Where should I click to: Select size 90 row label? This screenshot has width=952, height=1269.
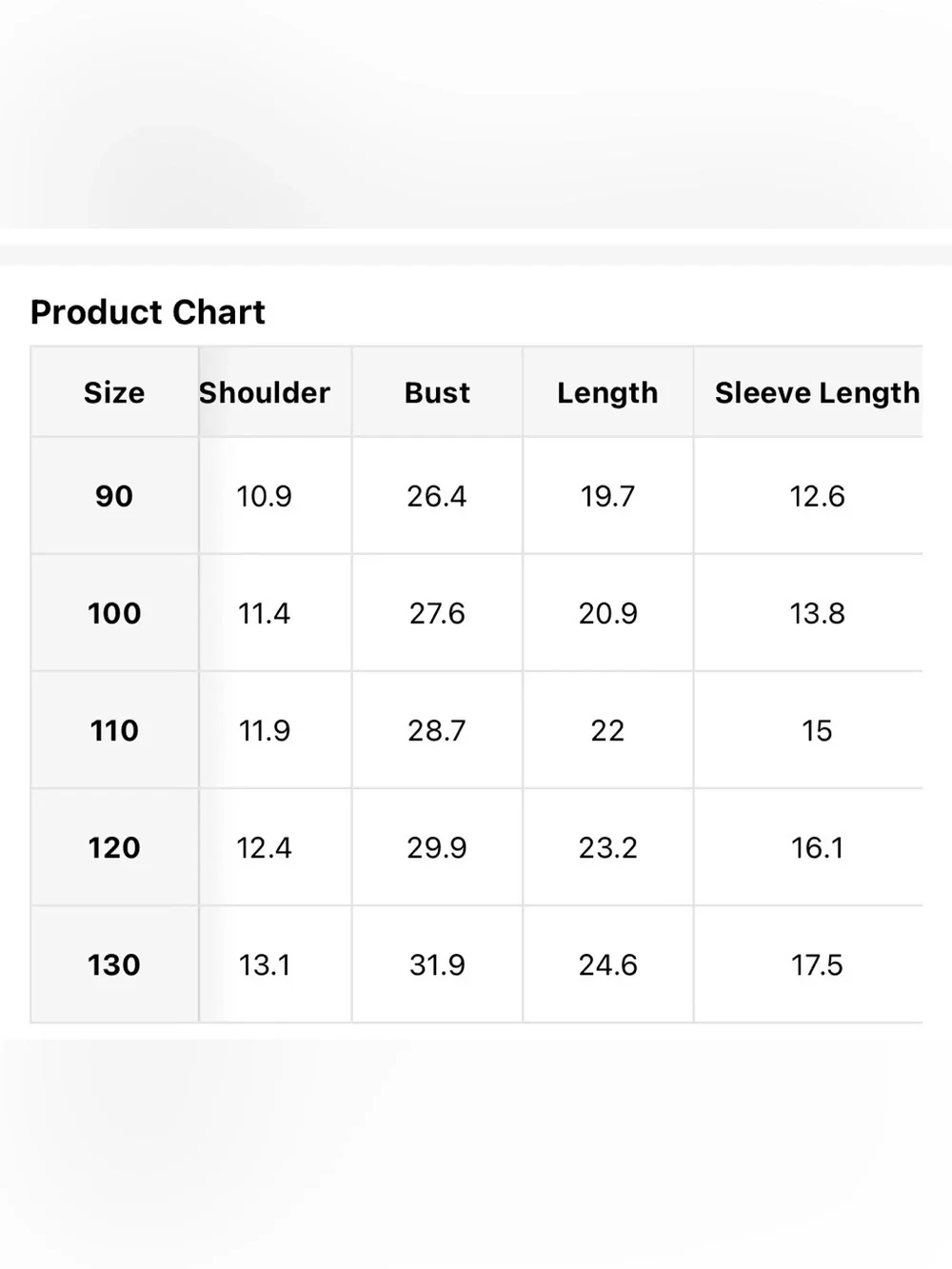pos(114,496)
